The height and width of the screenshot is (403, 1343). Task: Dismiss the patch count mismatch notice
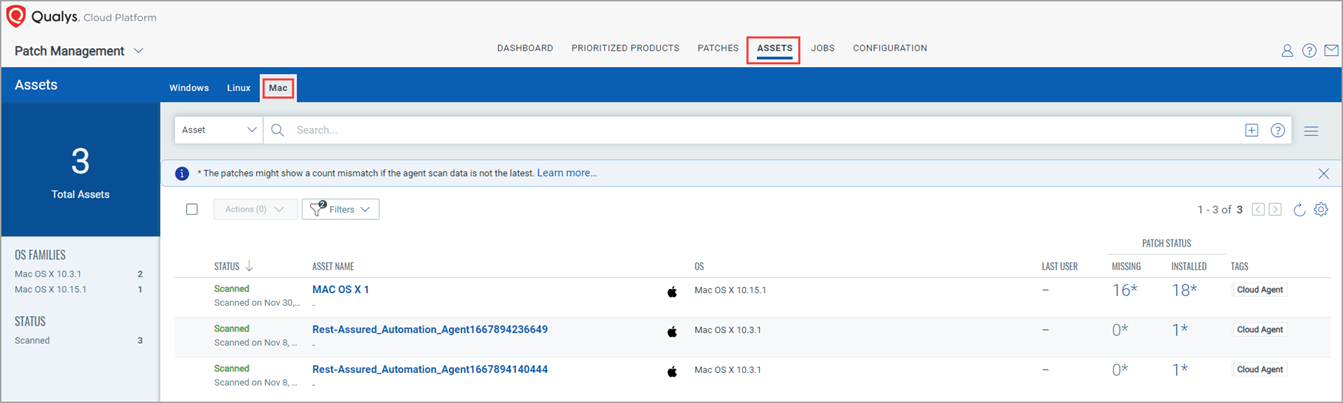click(1323, 174)
